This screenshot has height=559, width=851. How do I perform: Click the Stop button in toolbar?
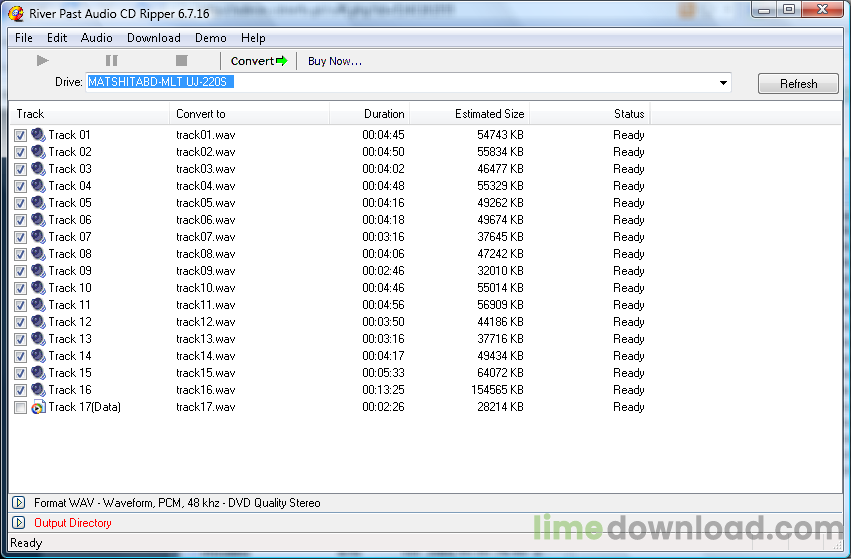click(x=181, y=61)
